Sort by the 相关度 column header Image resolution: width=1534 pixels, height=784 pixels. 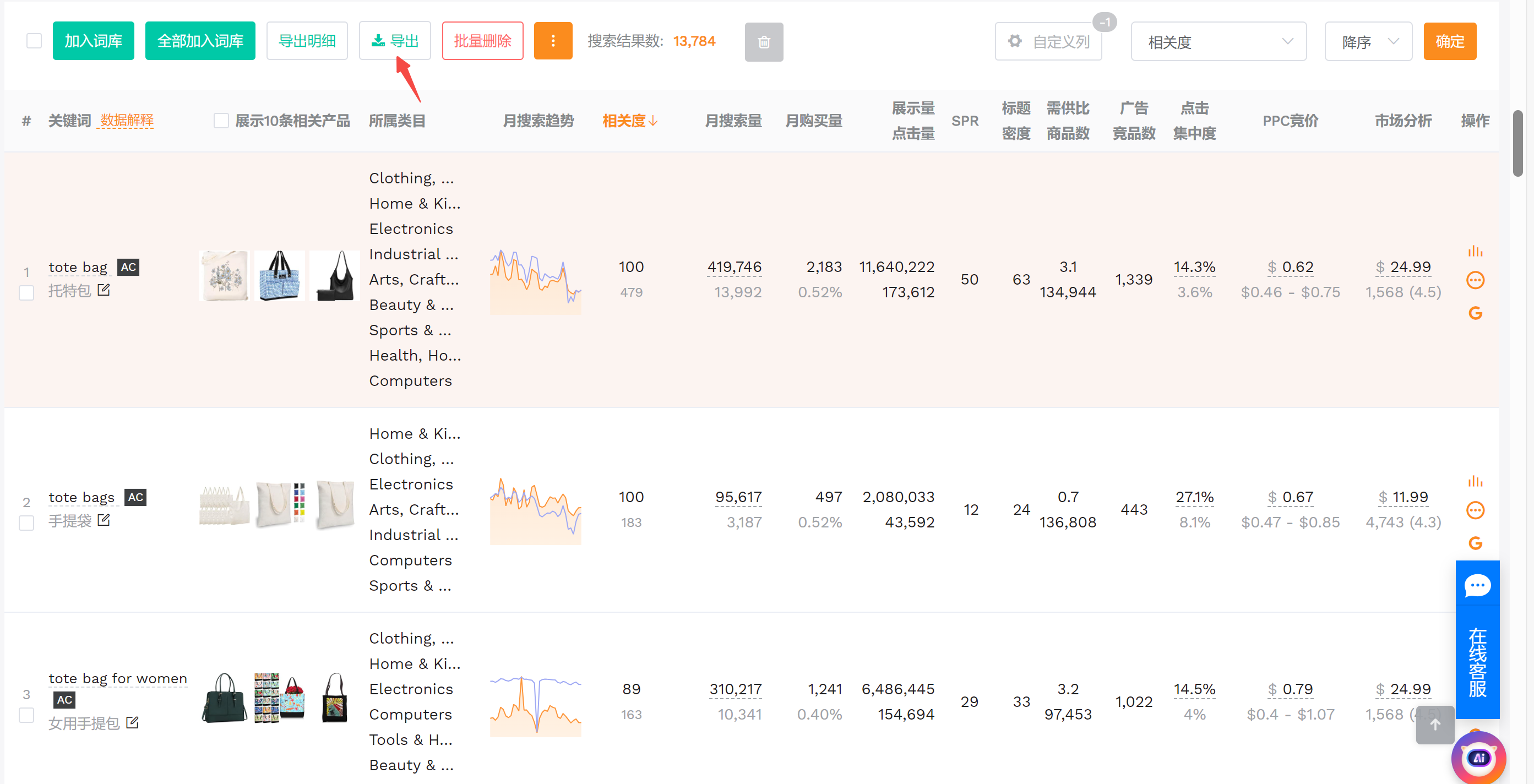[x=629, y=121]
